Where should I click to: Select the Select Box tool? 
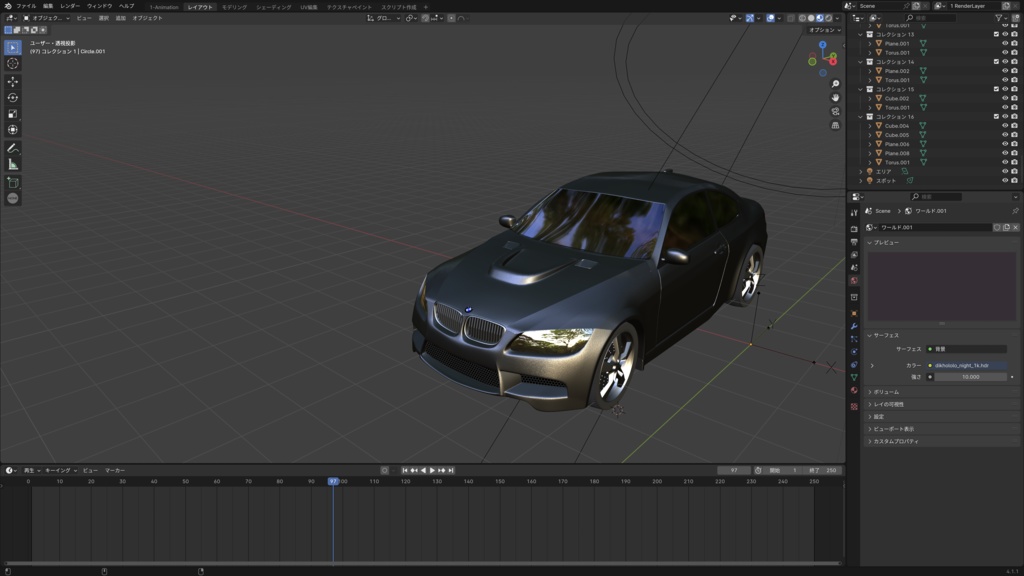12,48
